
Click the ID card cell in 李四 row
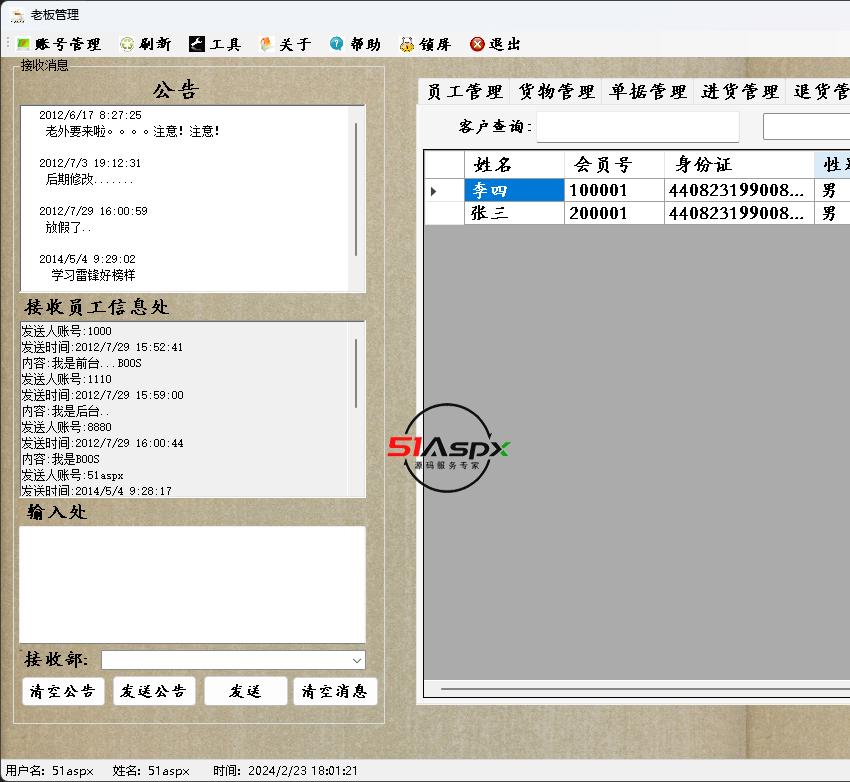[739, 191]
